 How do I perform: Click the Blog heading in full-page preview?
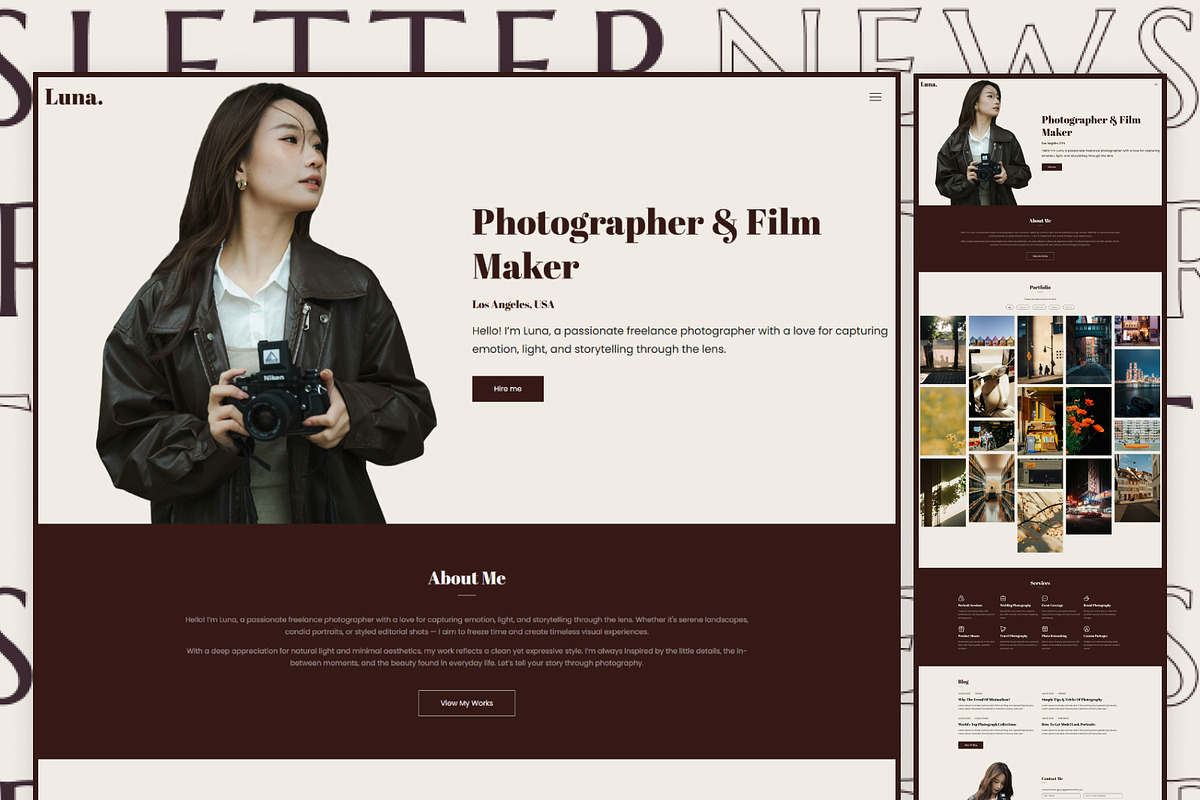click(x=963, y=681)
